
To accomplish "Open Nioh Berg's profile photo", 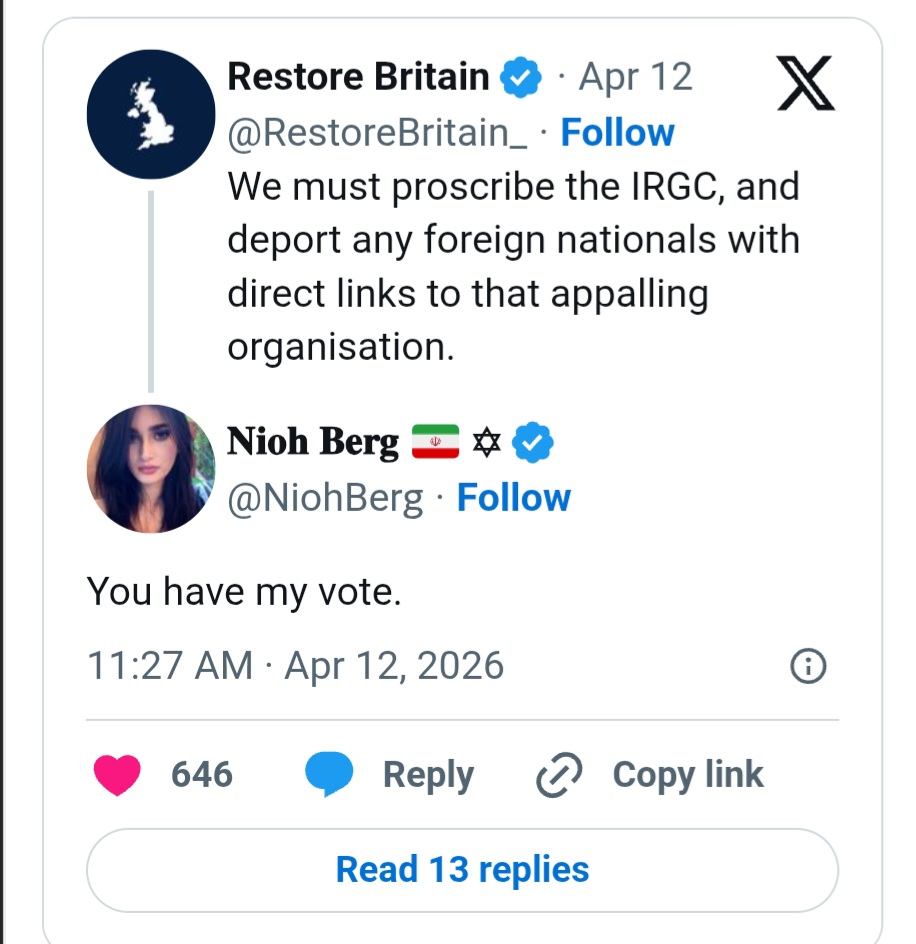I will click(x=151, y=468).
